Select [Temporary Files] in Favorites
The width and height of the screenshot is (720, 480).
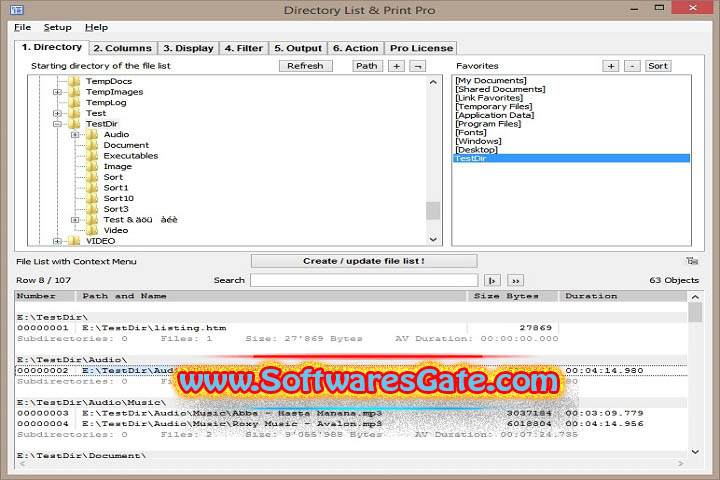(494, 107)
